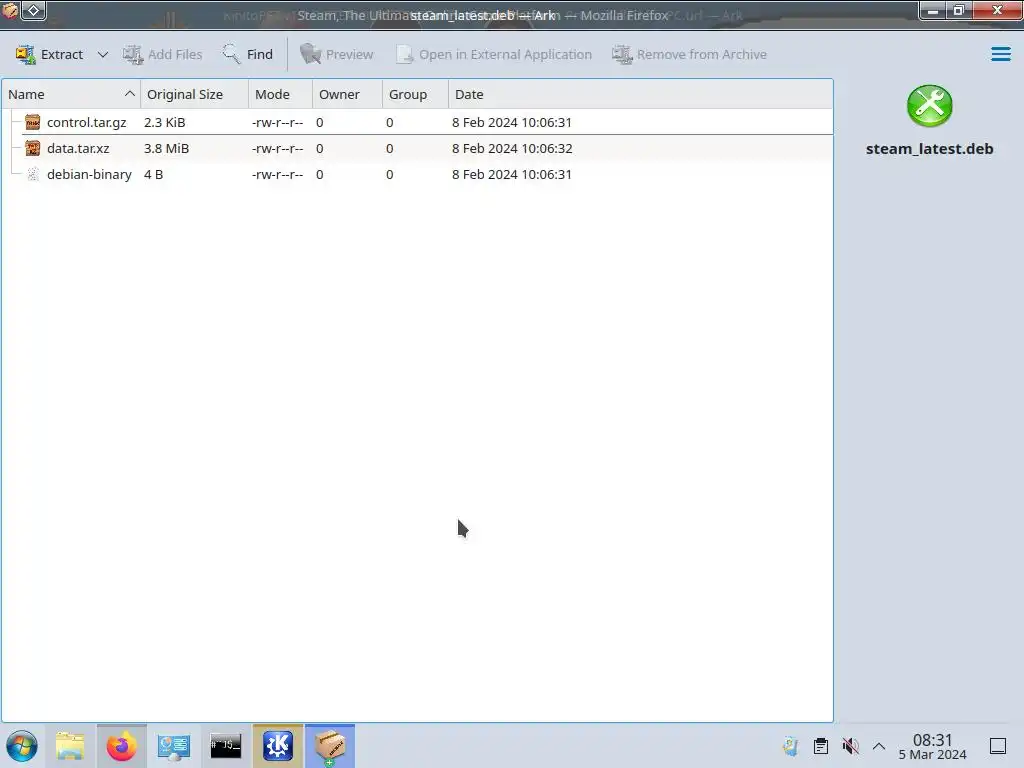Open the Extract dropdown arrow
The width and height of the screenshot is (1024, 768).
pos(103,54)
